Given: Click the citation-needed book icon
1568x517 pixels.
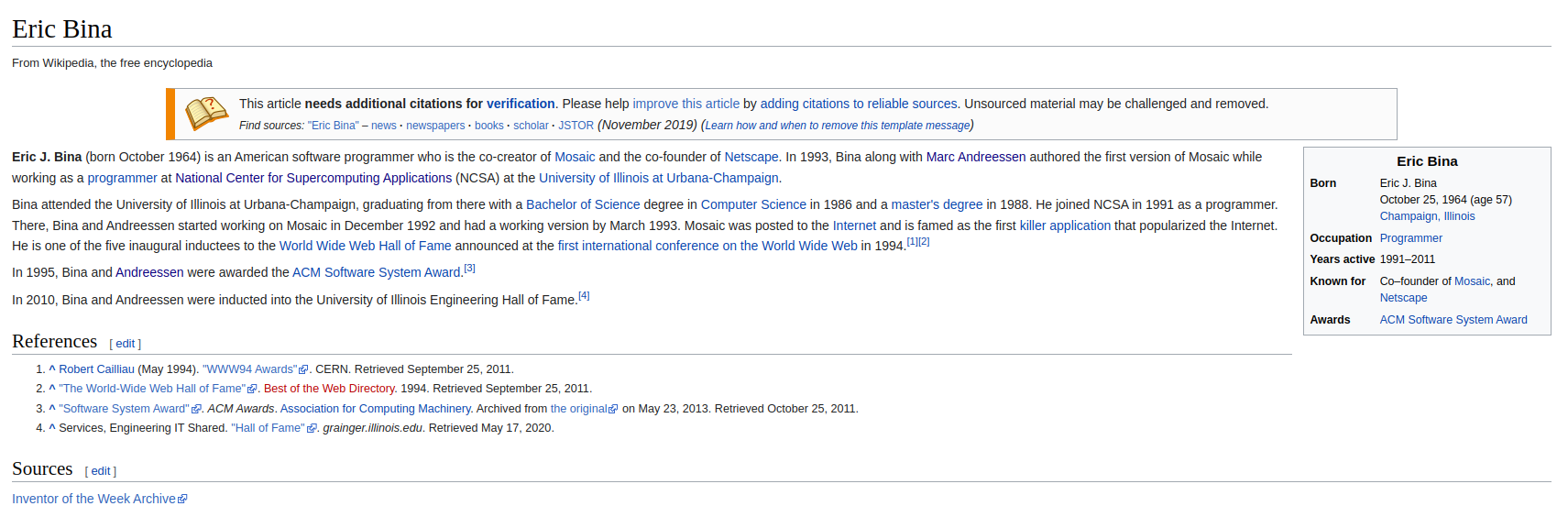Looking at the screenshot, I should 206,113.
